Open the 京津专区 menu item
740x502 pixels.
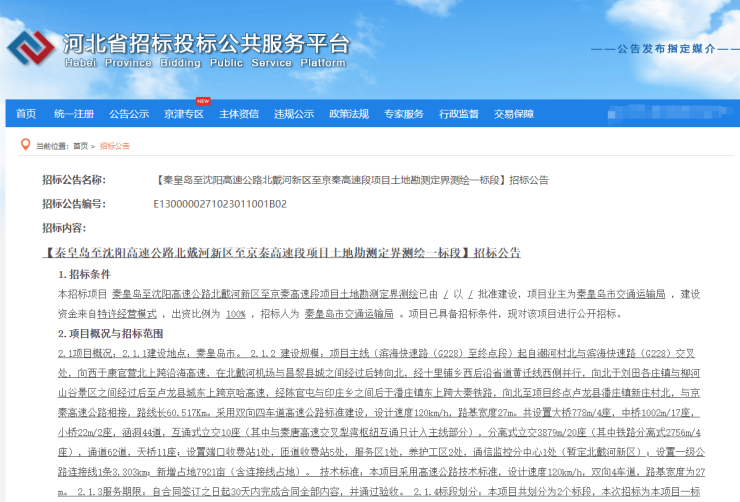click(184, 114)
